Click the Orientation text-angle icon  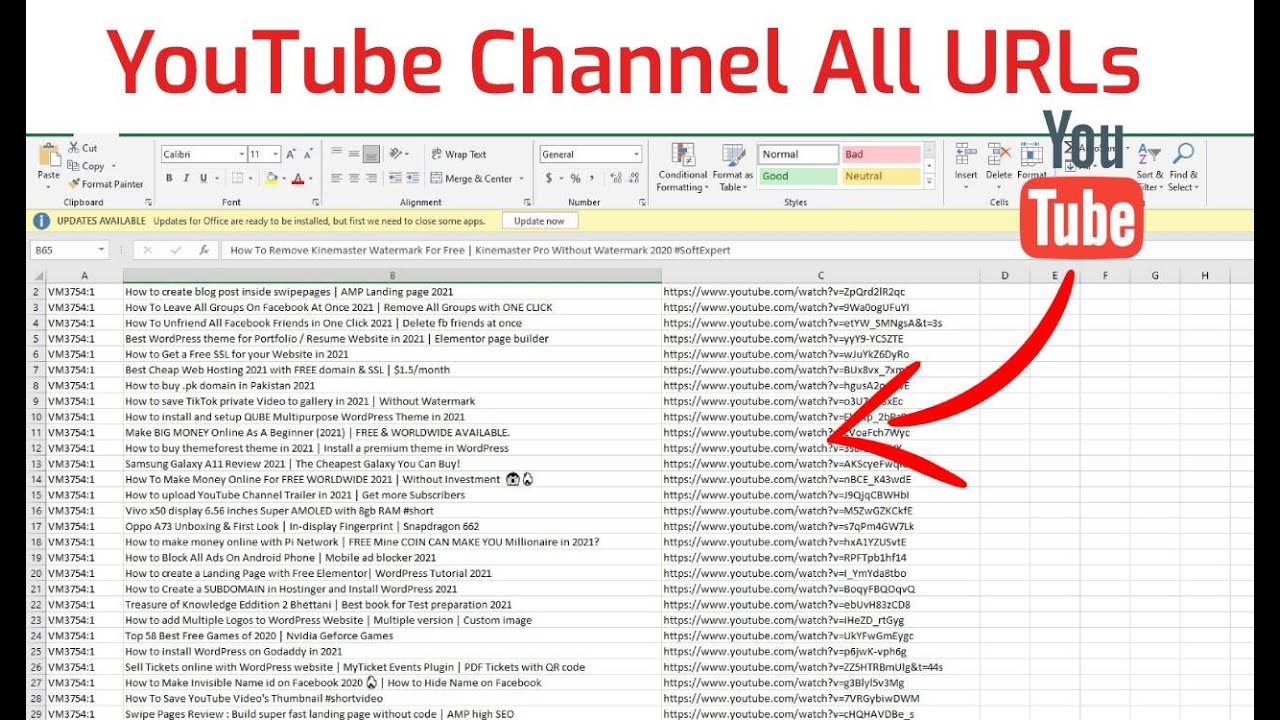397,154
